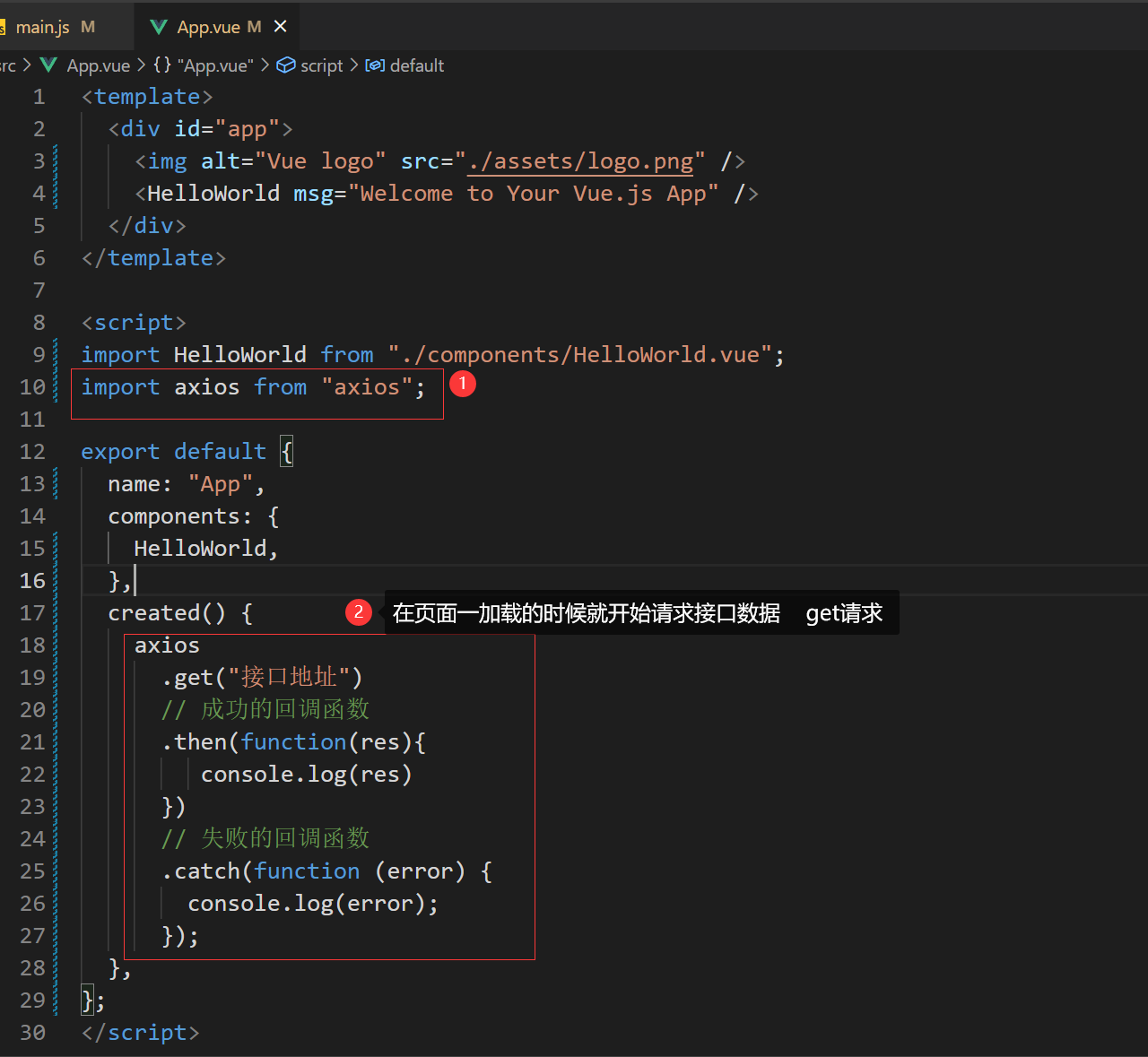
Task: Click the Vue file icon in the breadcrumb
Action: pos(49,65)
